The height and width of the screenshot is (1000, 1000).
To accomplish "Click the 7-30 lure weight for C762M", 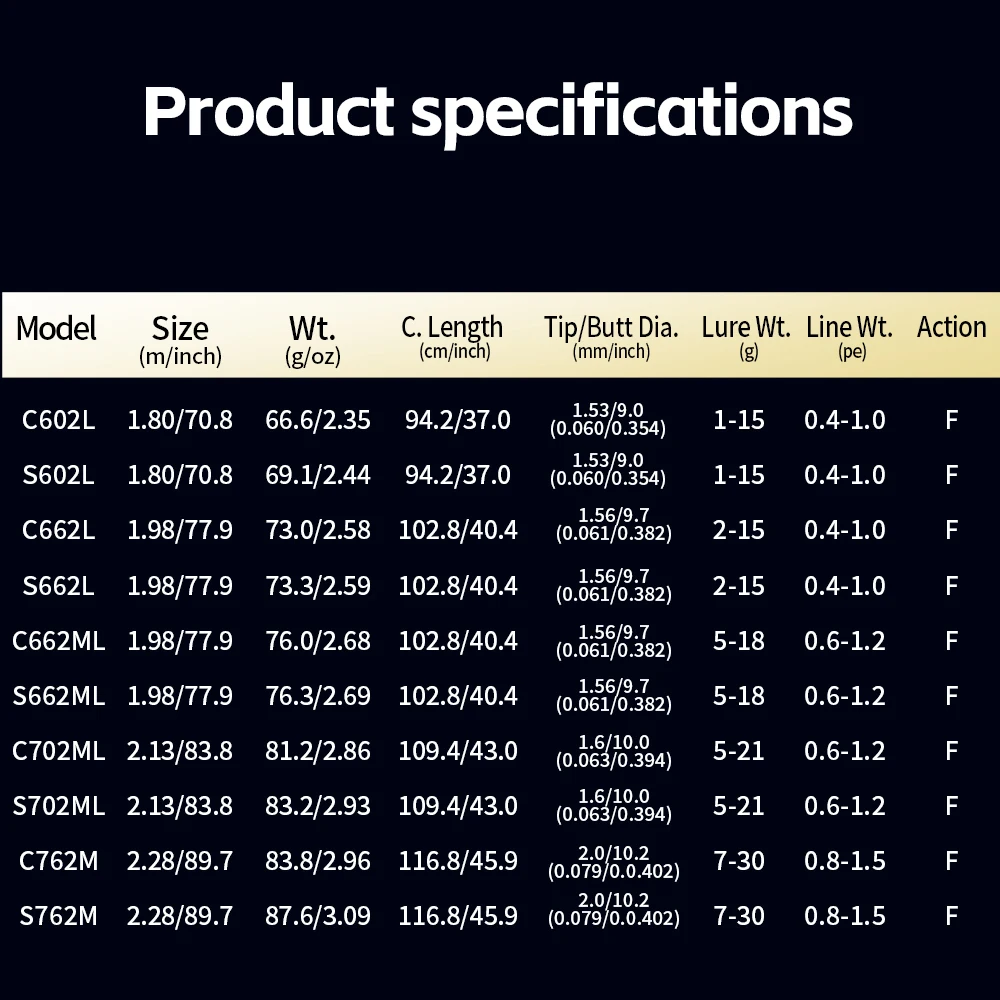I will 739,862.
